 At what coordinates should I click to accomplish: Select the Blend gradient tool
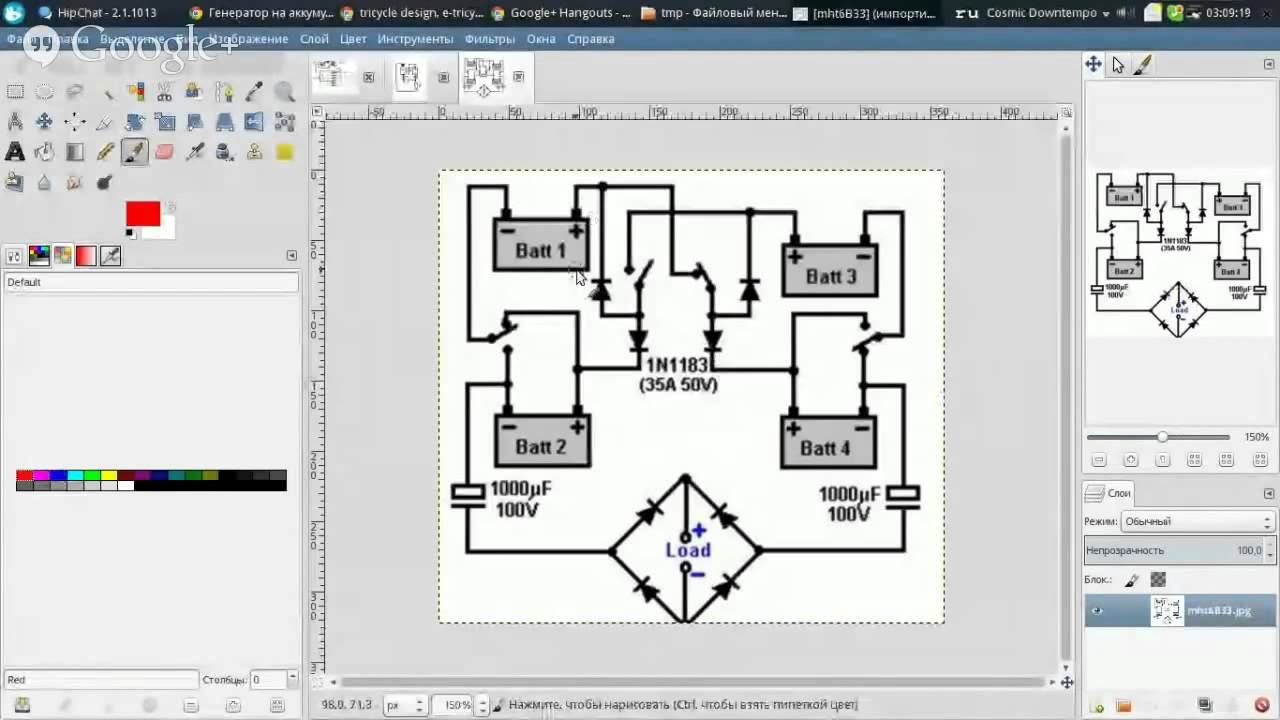[x=75, y=152]
